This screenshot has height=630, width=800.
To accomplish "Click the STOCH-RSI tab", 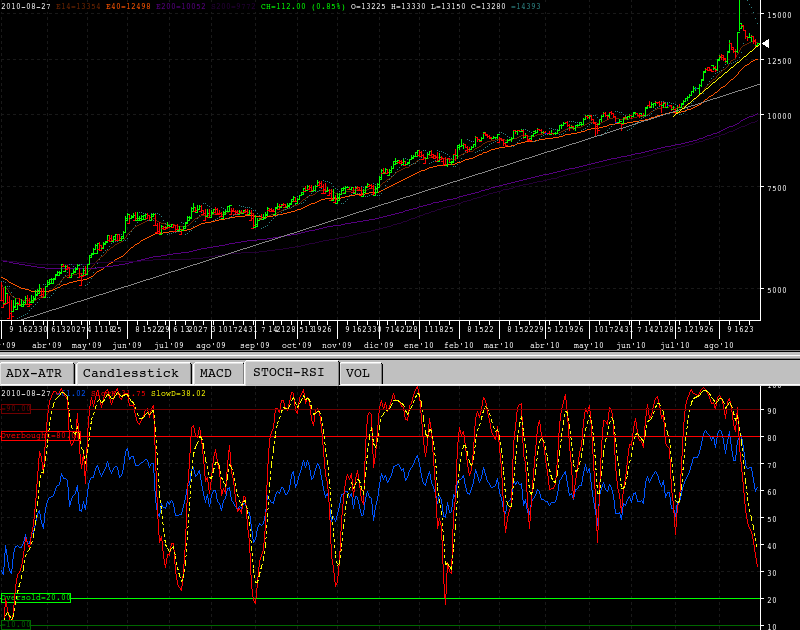I will (288, 373).
